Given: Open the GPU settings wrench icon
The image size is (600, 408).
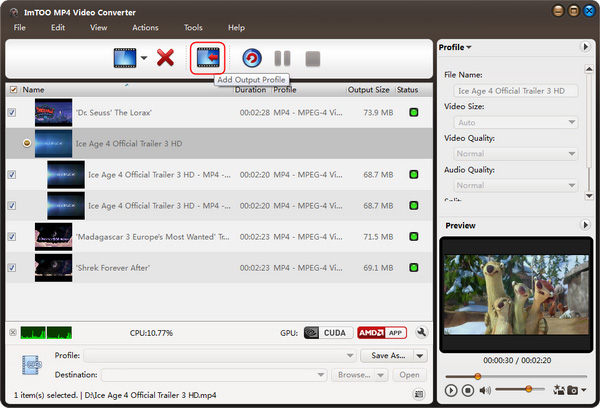Looking at the screenshot, I should coord(421,332).
